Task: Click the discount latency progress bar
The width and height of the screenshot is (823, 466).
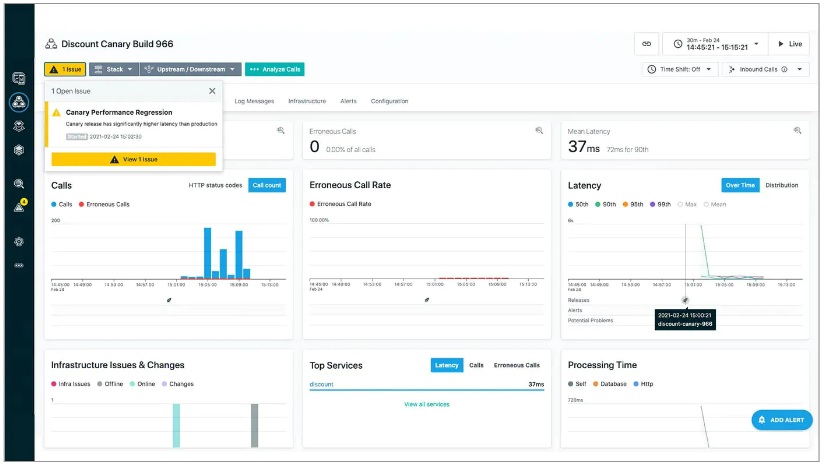Action: 426,390
